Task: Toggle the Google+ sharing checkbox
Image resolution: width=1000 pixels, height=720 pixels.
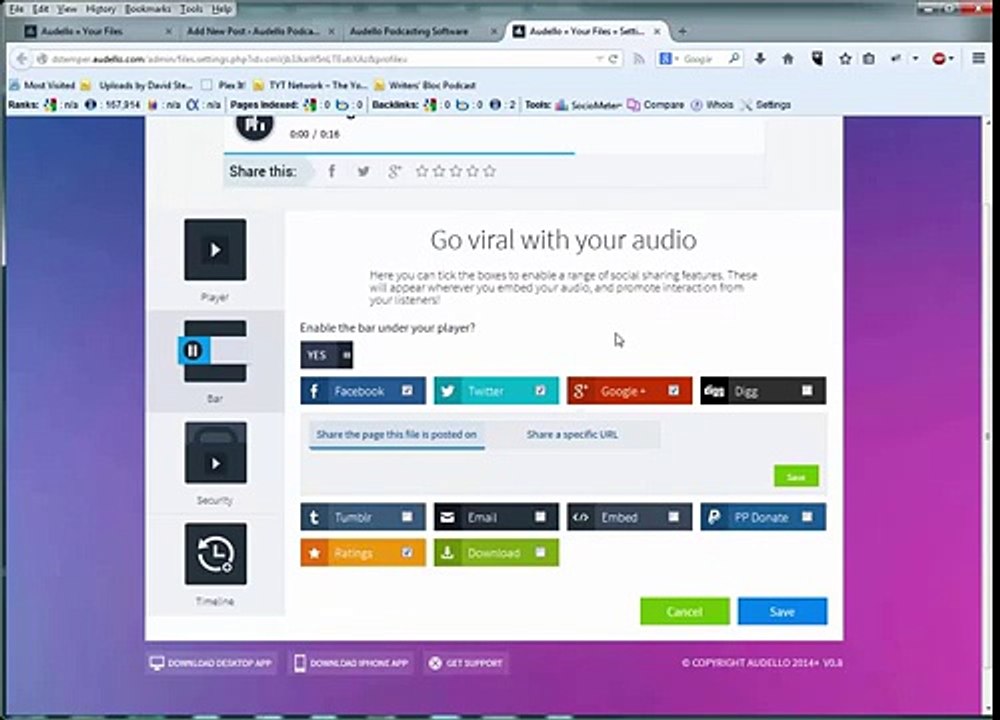Action: point(673,390)
